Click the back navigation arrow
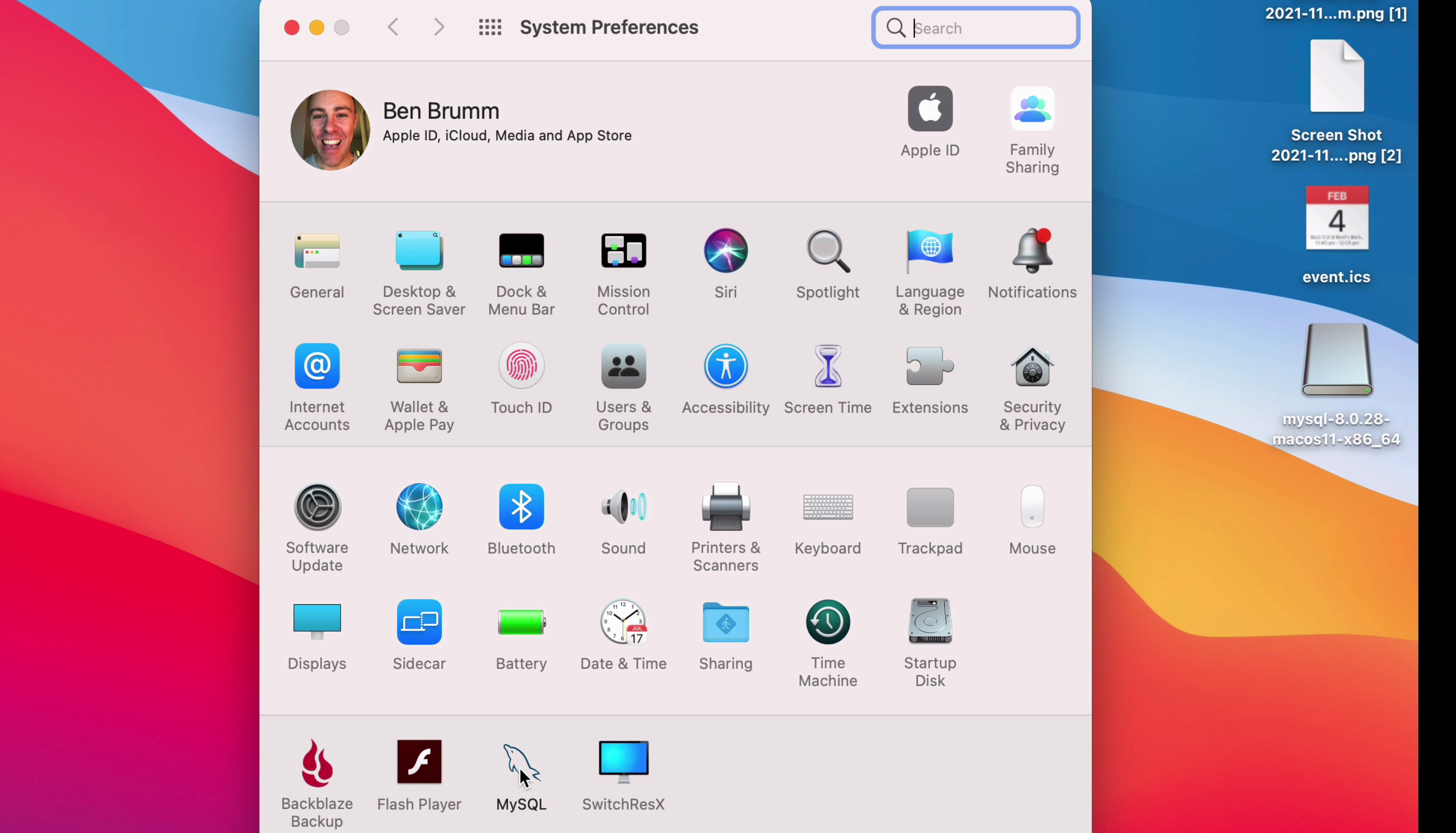Screen dimensions: 1456x833 (x=393, y=27)
